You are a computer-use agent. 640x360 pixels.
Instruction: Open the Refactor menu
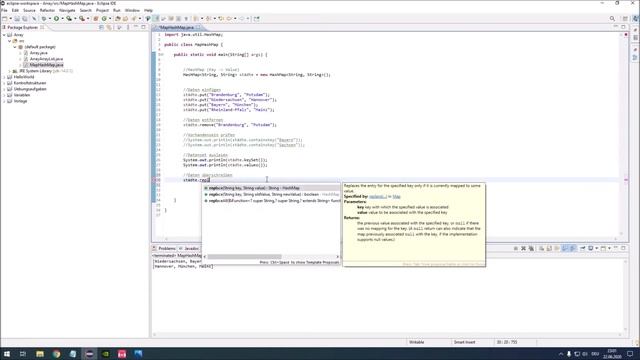pos(47,10)
